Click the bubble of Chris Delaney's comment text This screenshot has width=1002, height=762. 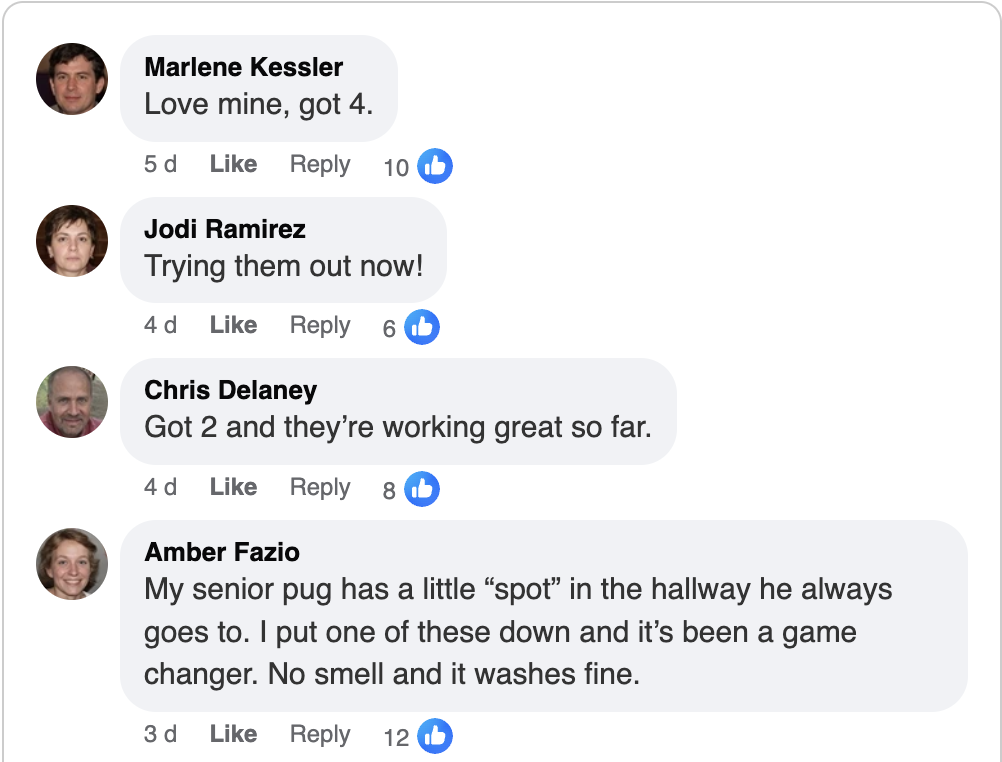[398, 426]
